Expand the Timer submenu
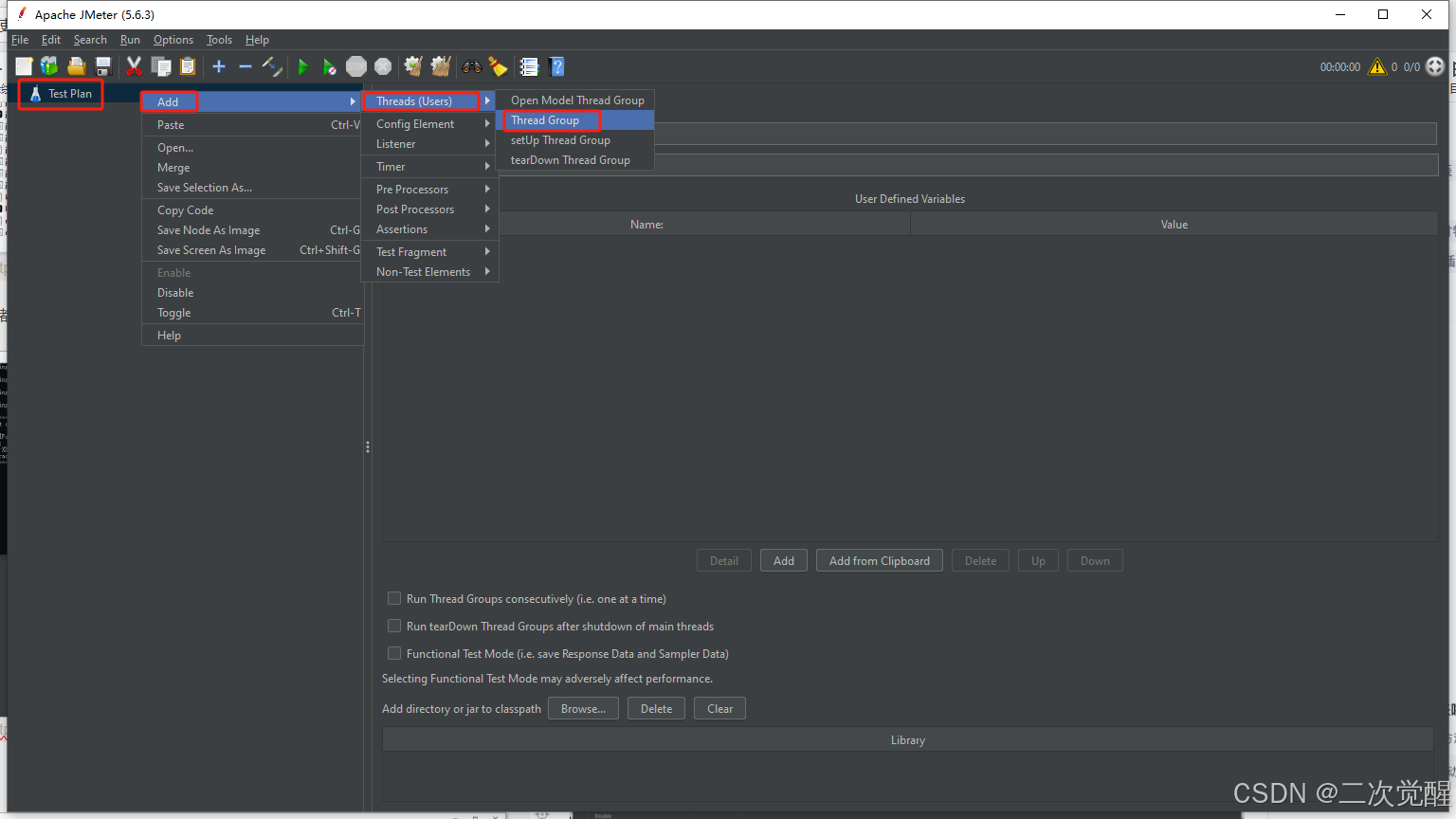The height and width of the screenshot is (819, 1456). coord(429,167)
